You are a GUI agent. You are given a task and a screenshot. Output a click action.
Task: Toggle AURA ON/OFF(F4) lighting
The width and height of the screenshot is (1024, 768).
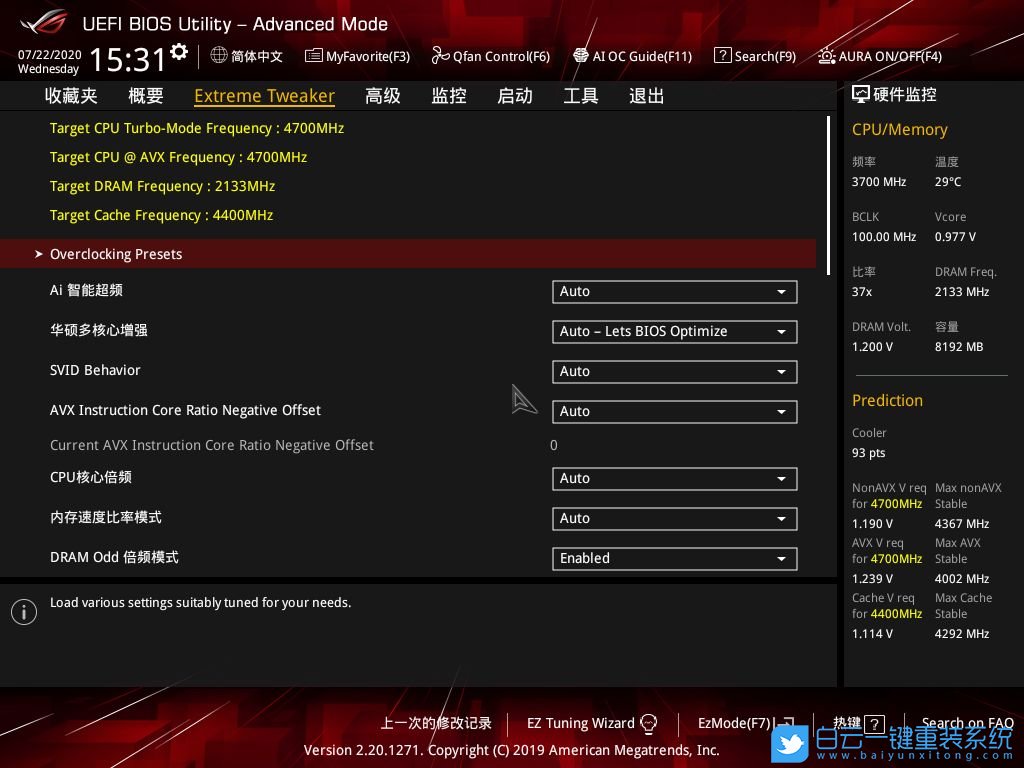point(827,56)
